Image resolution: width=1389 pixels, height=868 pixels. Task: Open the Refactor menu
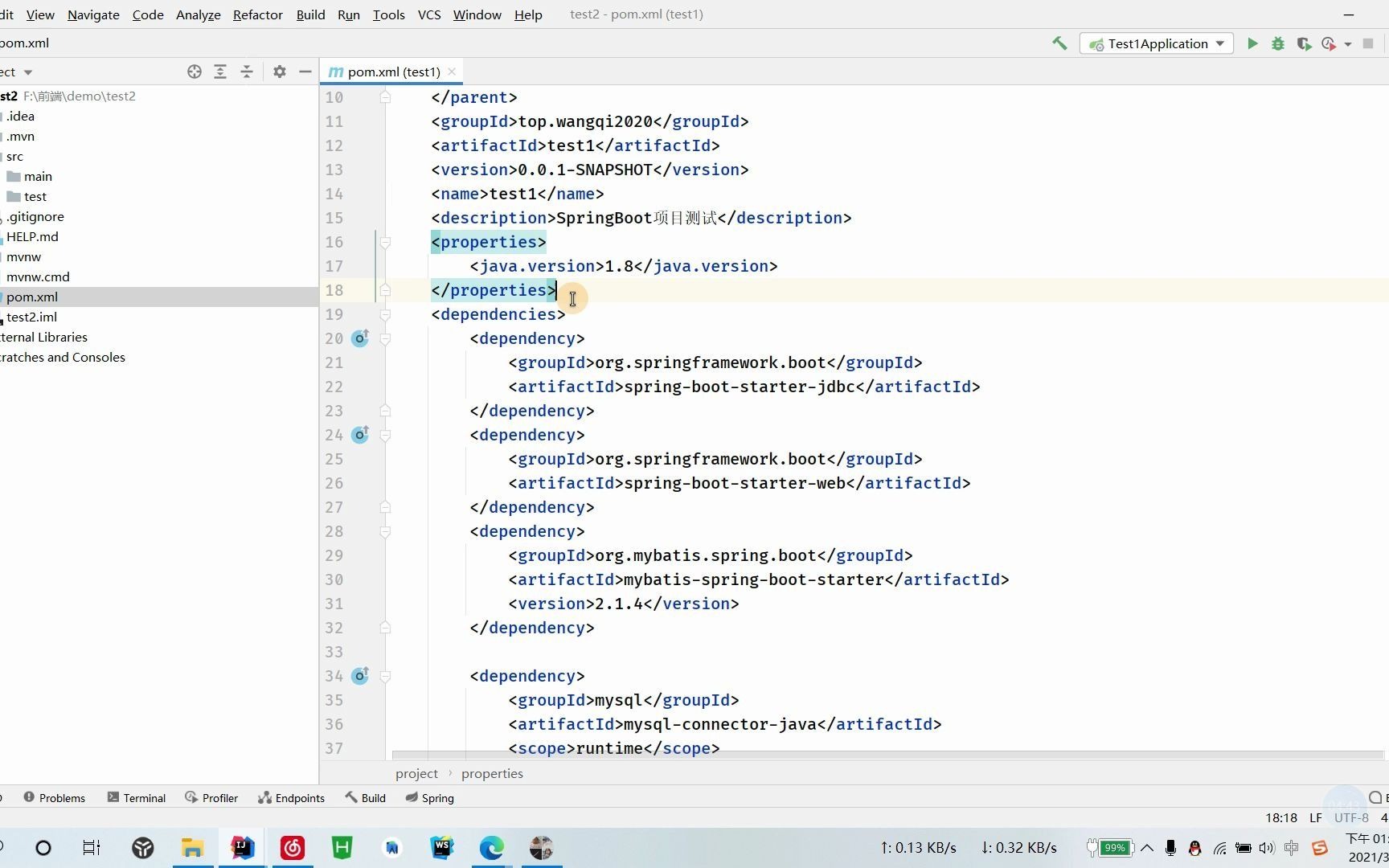coord(258,14)
